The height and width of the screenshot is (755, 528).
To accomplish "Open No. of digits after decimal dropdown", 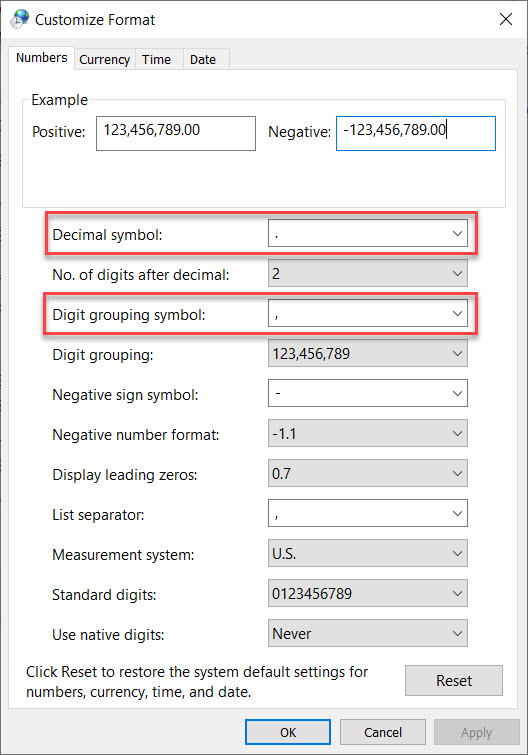I will tap(368, 273).
